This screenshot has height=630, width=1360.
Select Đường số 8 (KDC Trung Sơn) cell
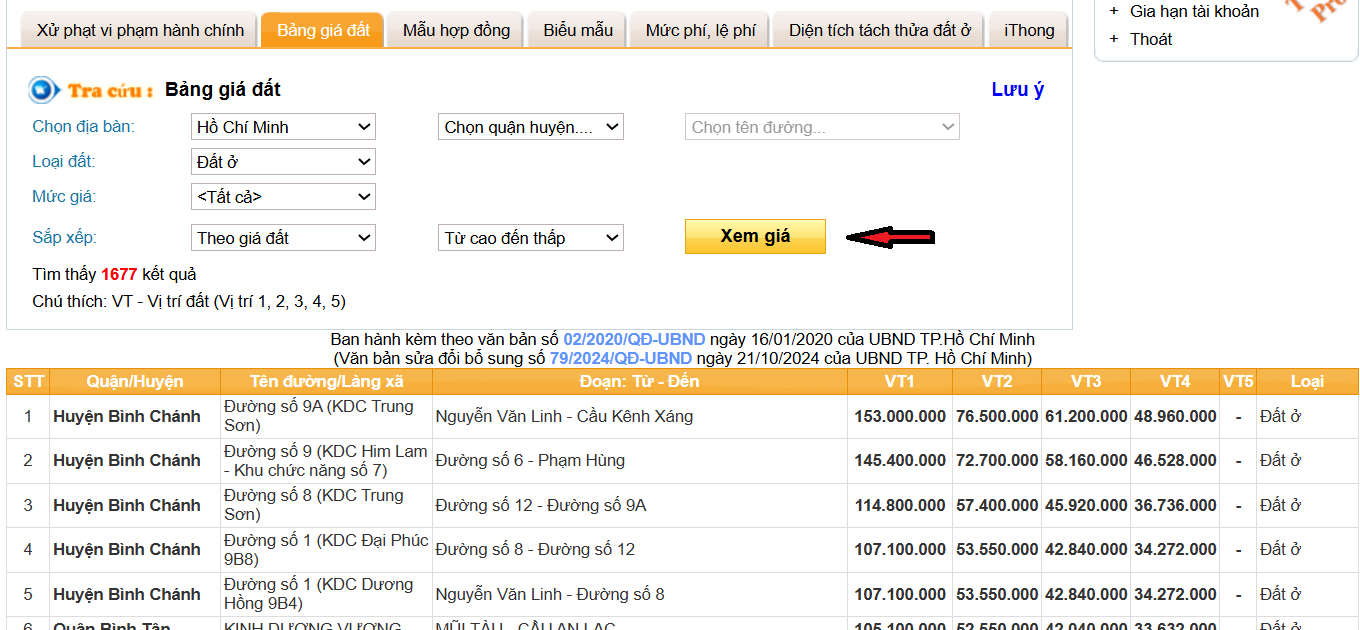[326, 505]
